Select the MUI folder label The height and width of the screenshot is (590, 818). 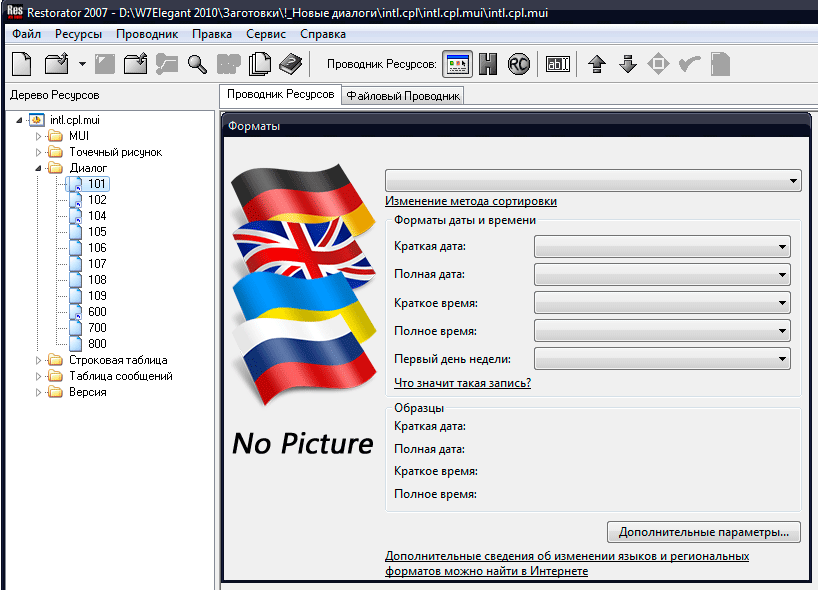click(x=79, y=136)
